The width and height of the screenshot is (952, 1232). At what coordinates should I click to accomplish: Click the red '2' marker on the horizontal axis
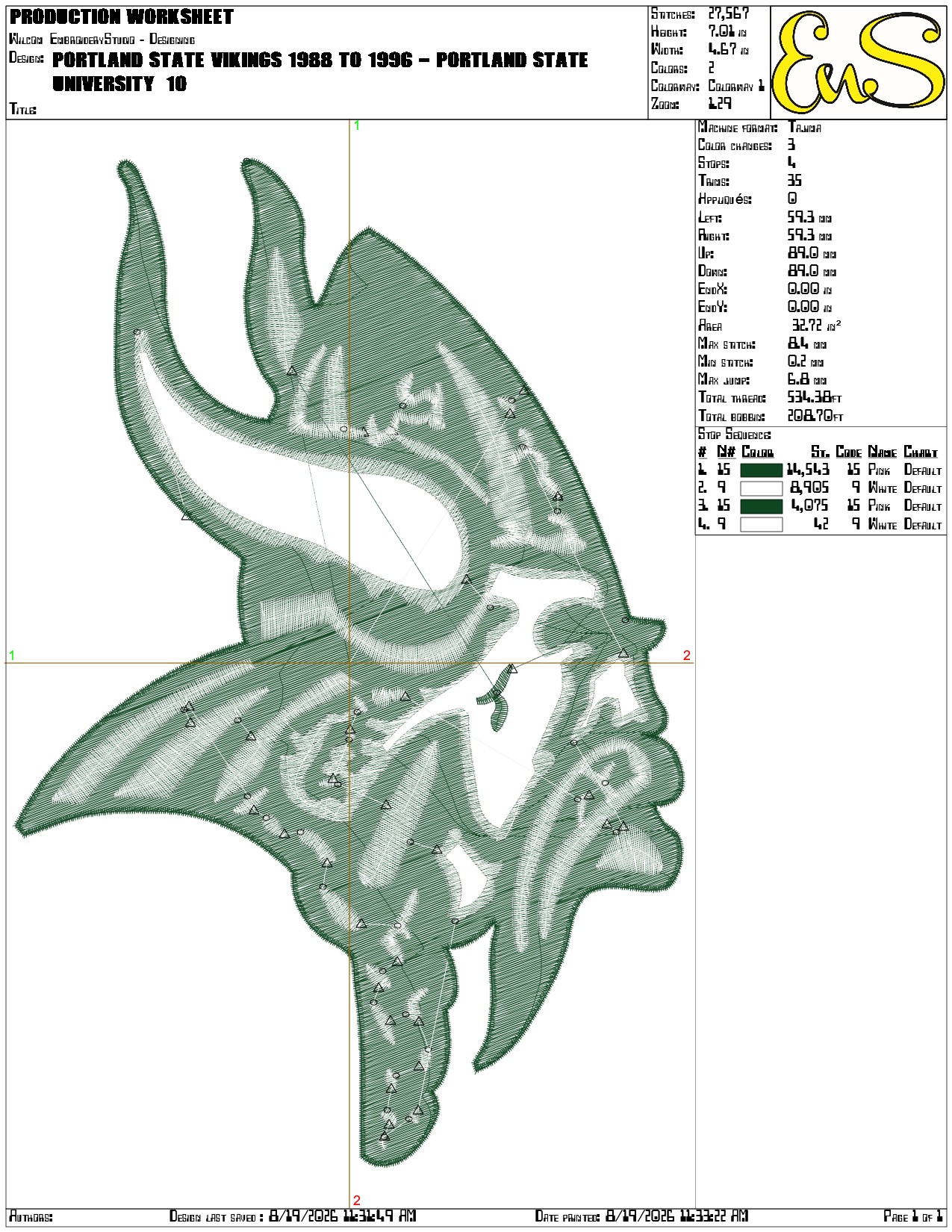(x=686, y=656)
